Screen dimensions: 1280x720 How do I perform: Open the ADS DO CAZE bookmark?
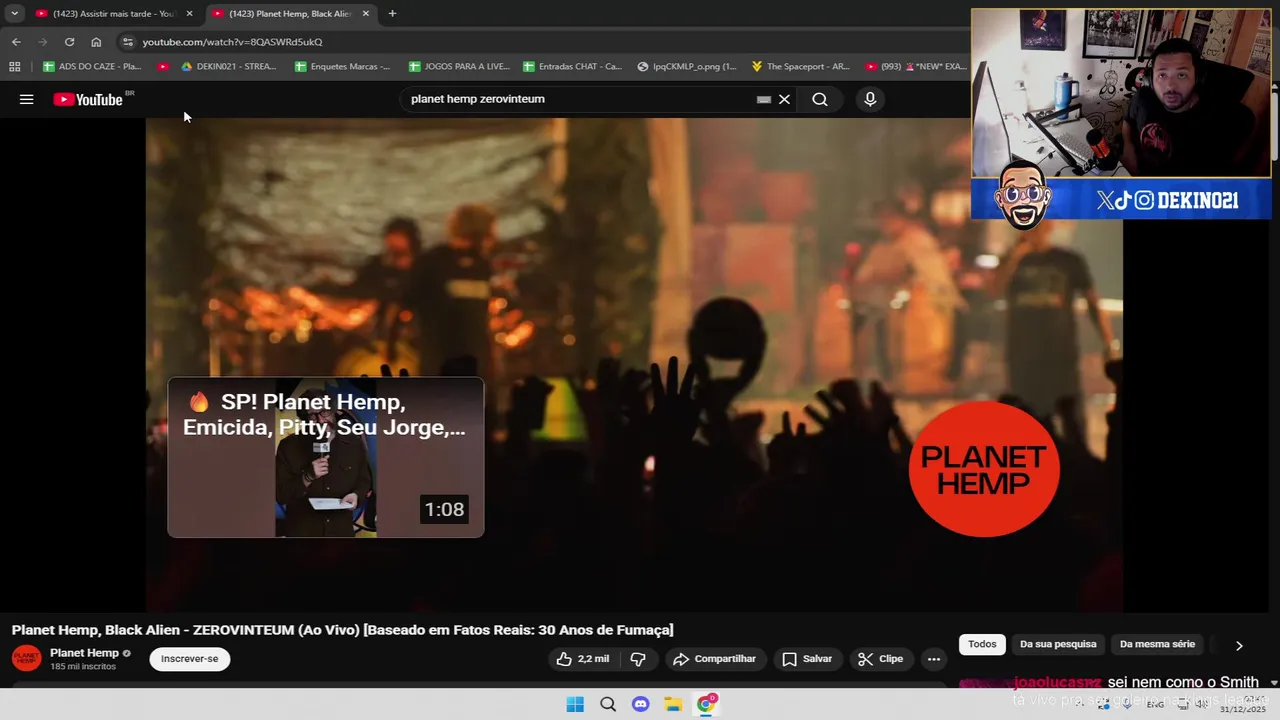pos(92,67)
